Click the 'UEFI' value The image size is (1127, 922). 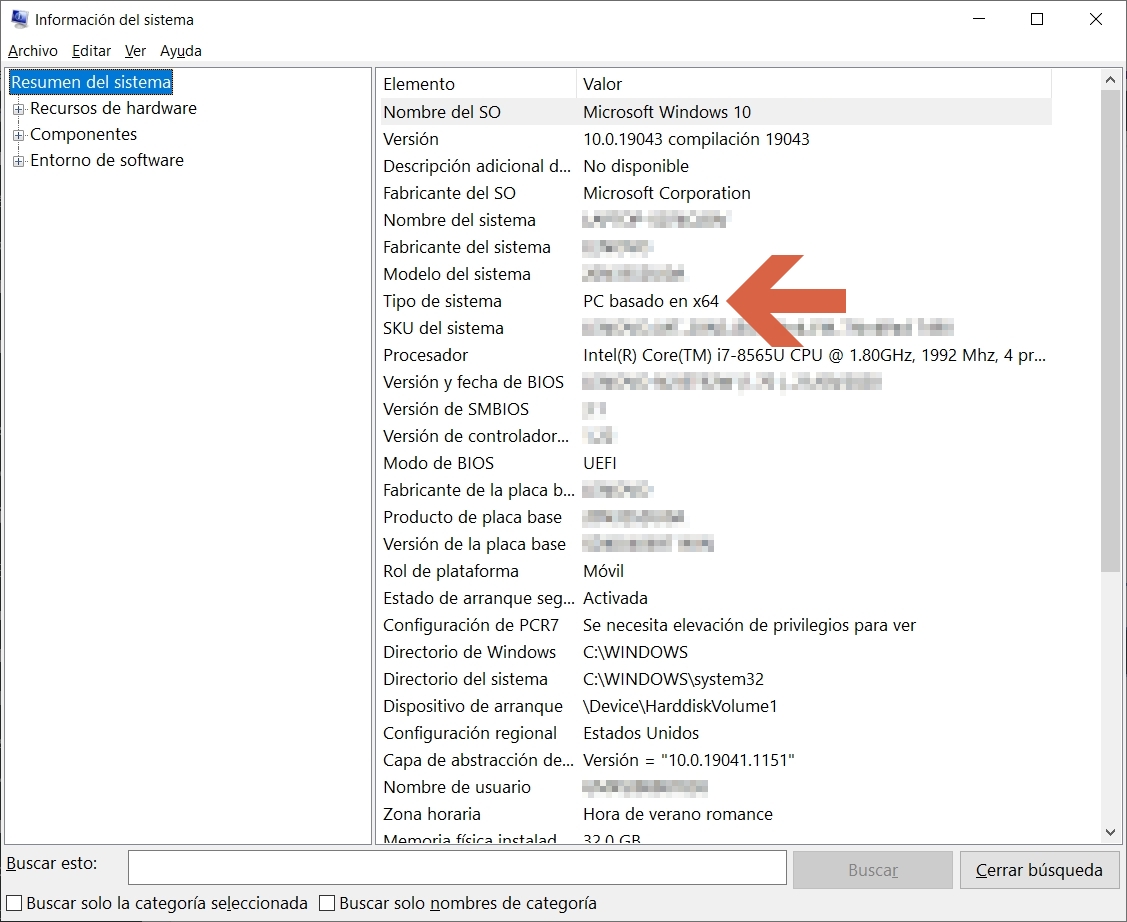coord(600,463)
